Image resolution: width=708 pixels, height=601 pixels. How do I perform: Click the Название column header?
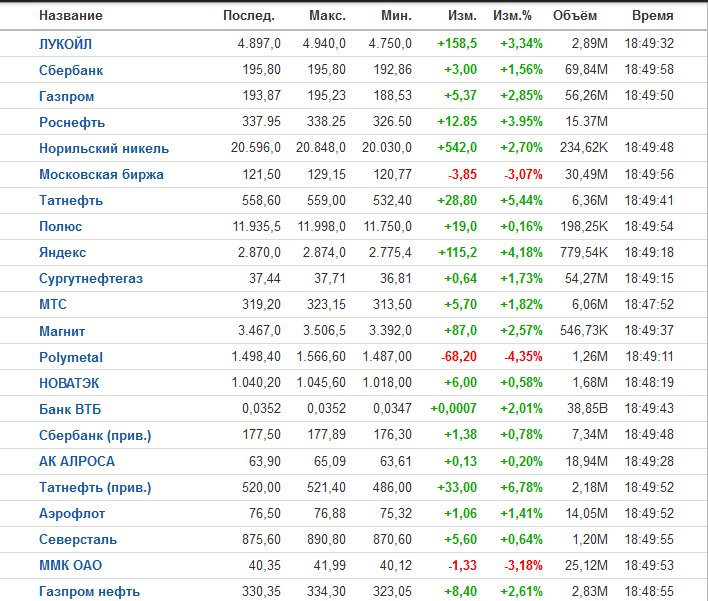[71, 15]
